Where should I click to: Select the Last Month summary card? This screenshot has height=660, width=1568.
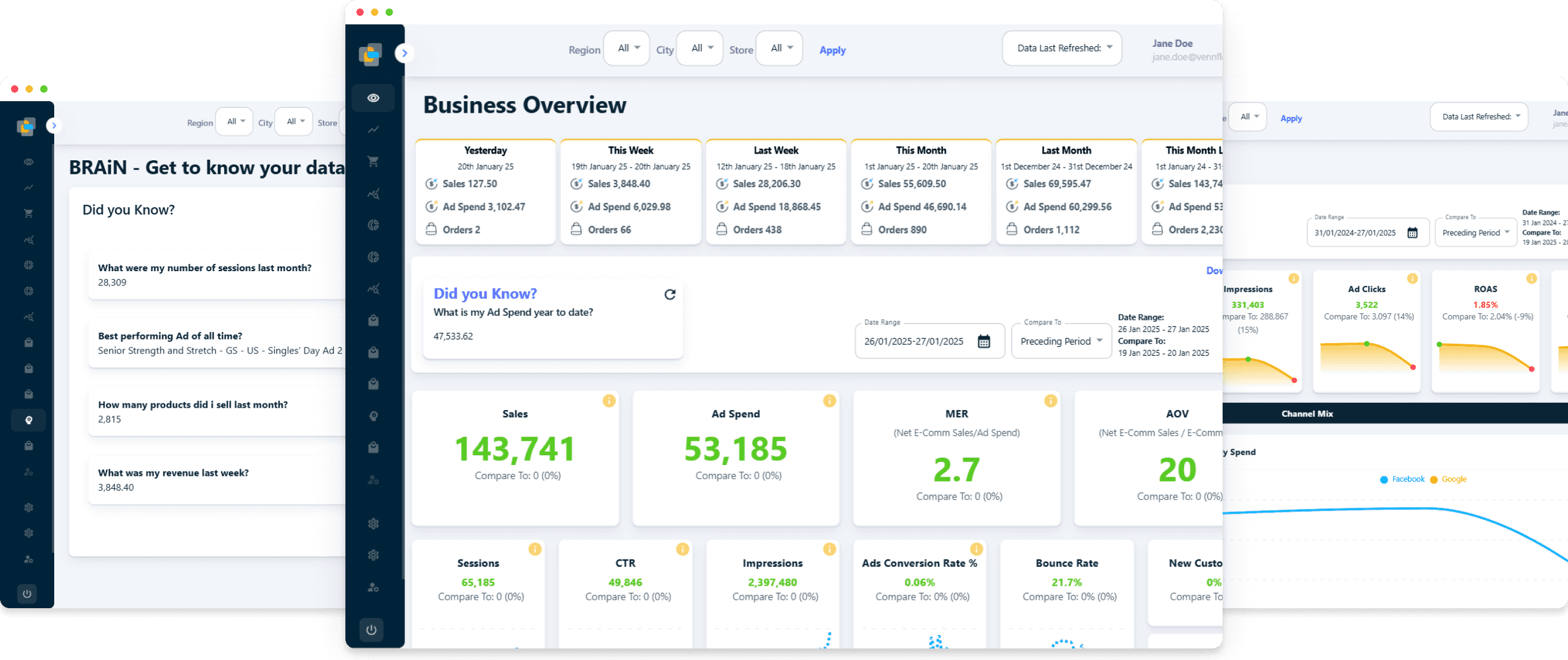[1066, 192]
